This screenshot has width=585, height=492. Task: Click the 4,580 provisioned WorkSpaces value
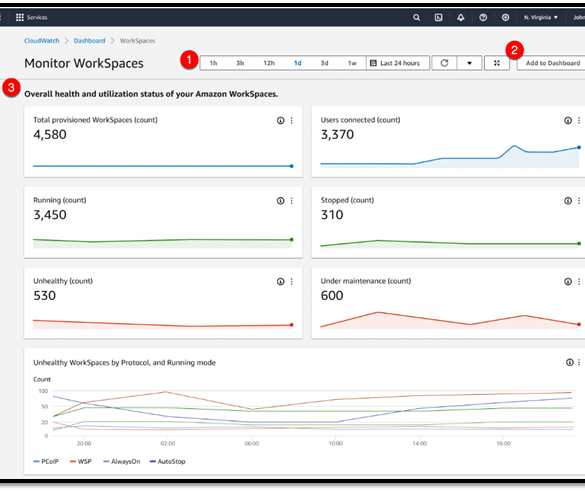coord(50,135)
